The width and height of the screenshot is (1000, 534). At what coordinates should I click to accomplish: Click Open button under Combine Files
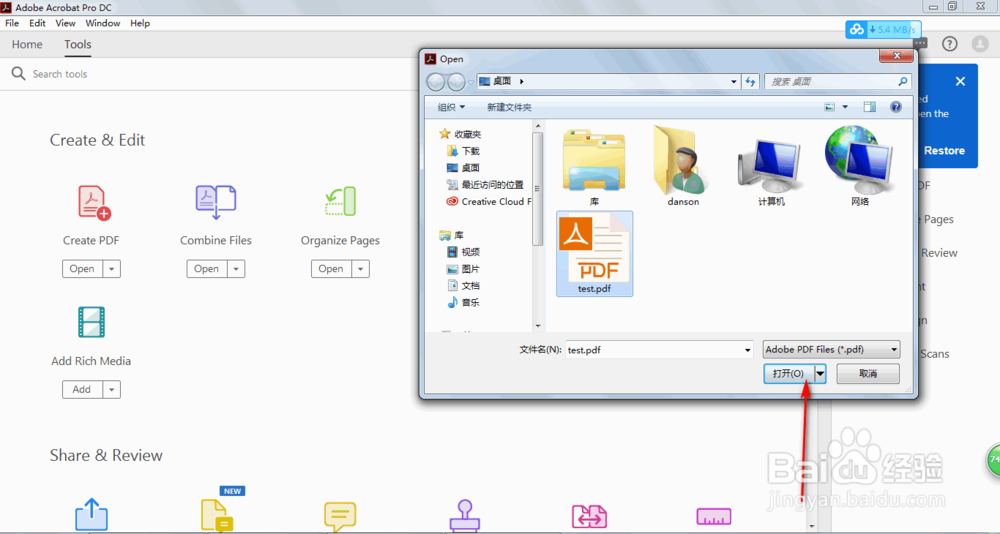tap(207, 269)
